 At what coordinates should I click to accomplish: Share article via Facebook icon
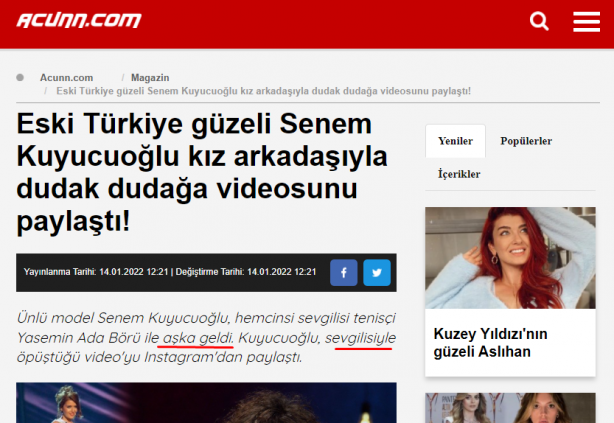(x=343, y=273)
